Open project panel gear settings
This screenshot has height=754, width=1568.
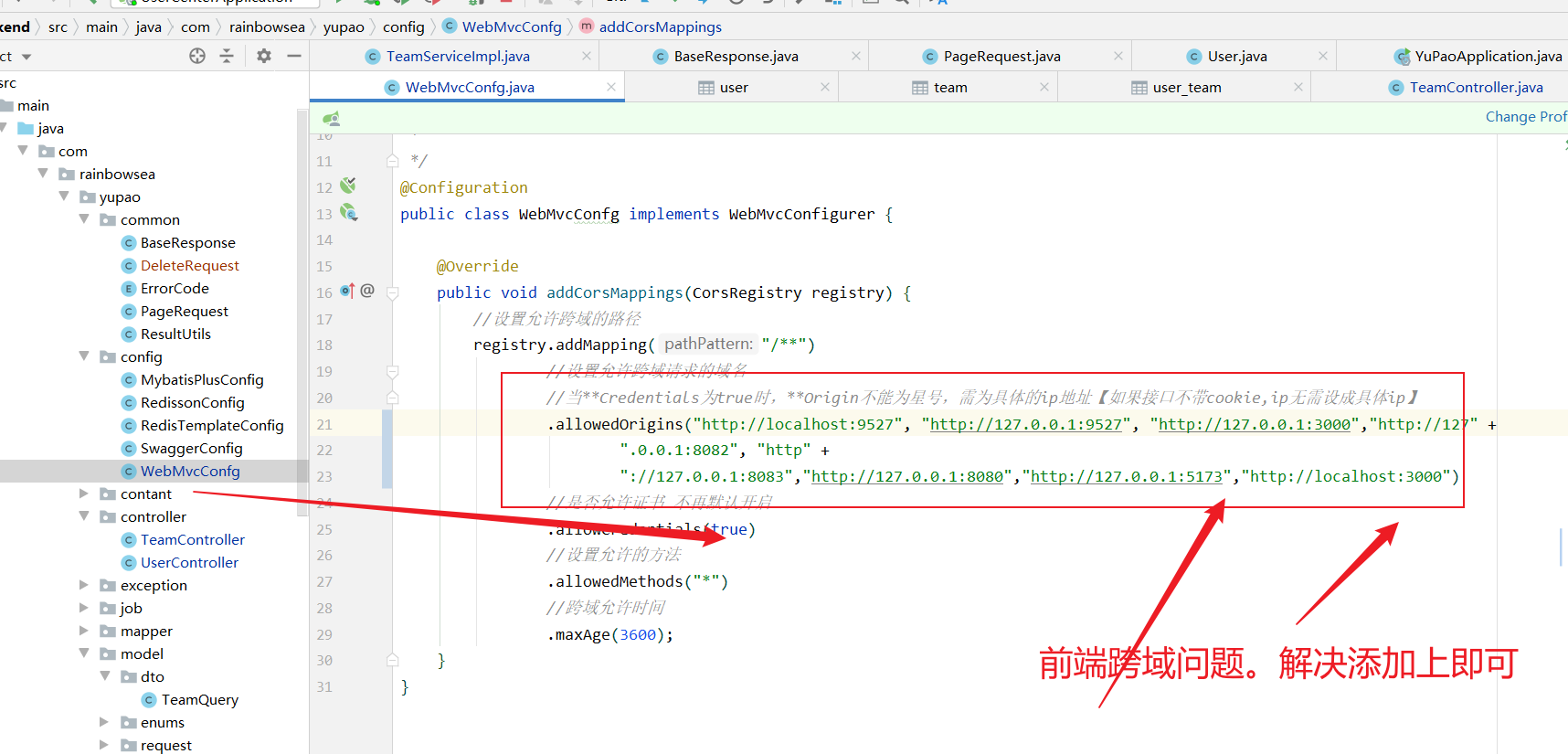(x=264, y=57)
